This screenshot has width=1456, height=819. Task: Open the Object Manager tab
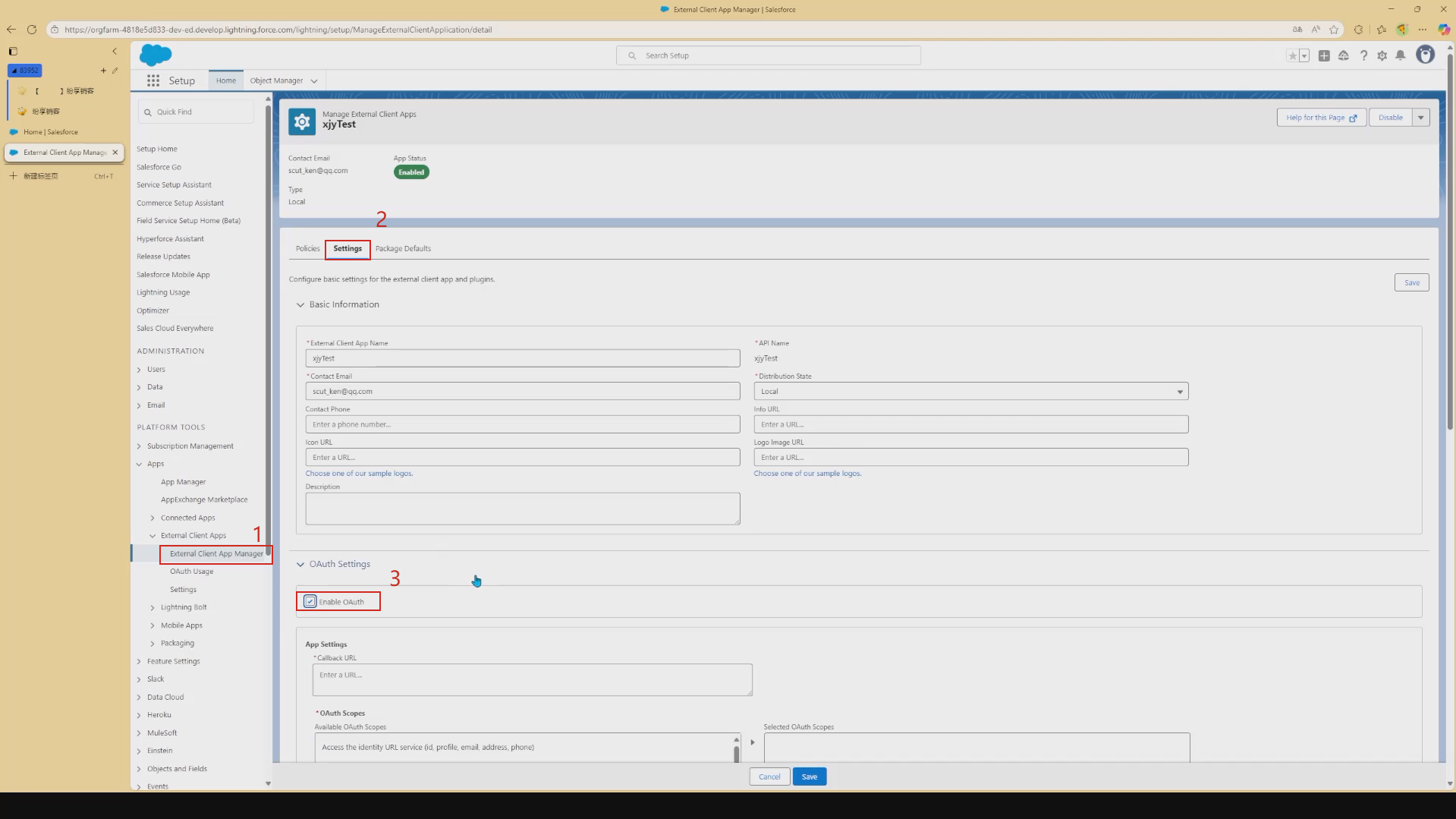pos(276,80)
